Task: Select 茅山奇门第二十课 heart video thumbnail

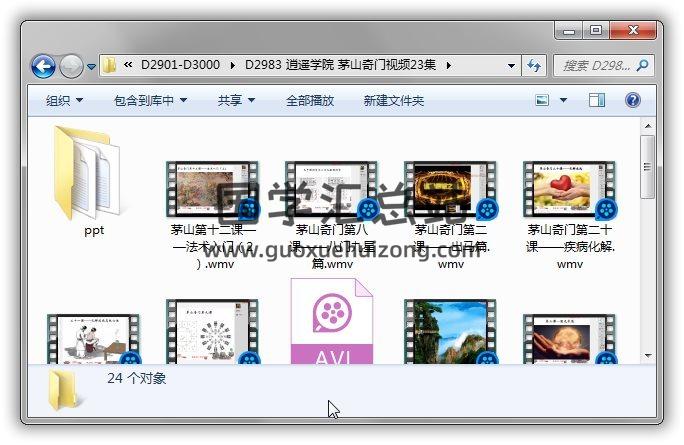Action: pos(570,189)
